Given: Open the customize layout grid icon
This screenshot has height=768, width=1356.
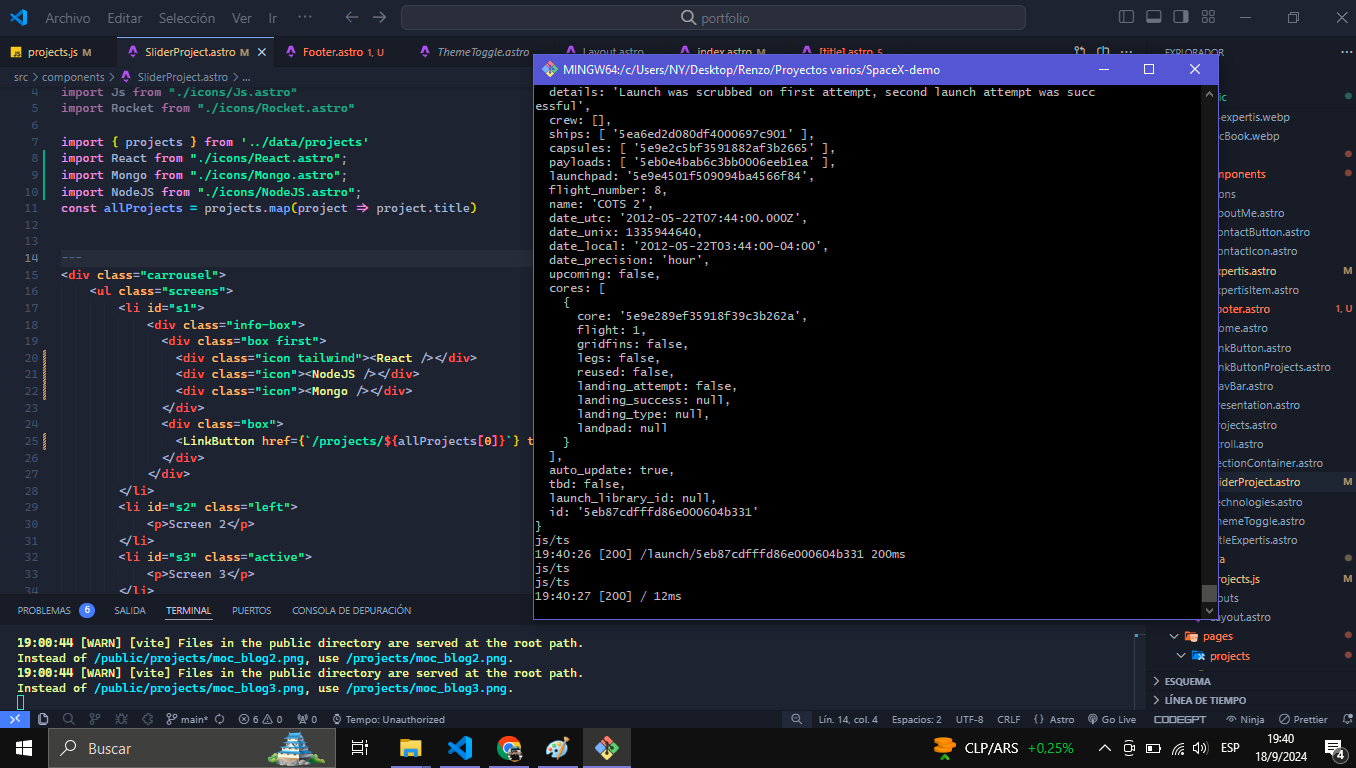Looking at the screenshot, I should [x=1207, y=17].
